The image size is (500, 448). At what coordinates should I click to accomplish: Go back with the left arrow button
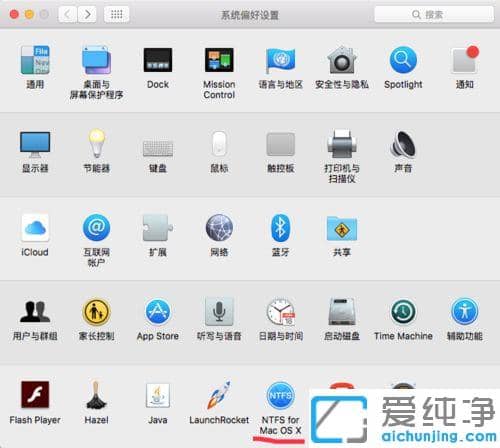(x=68, y=14)
